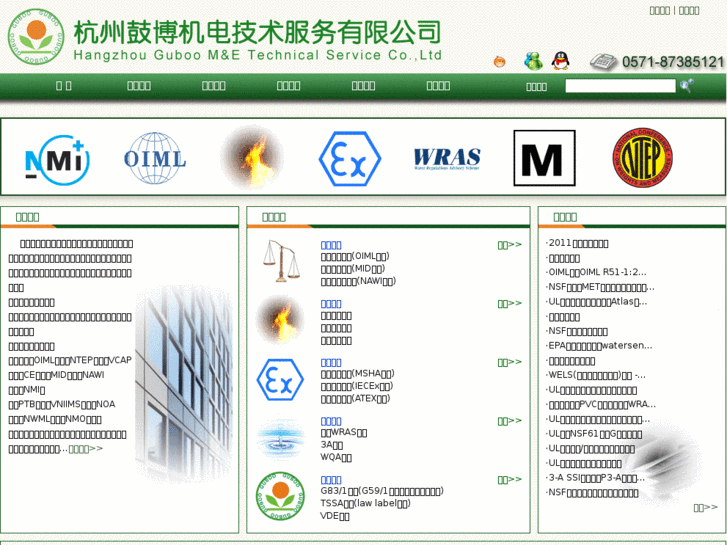Image resolution: width=727 pixels, height=545 pixels.
Task: Open the service link ending with (MSHA)
Action: point(357,373)
